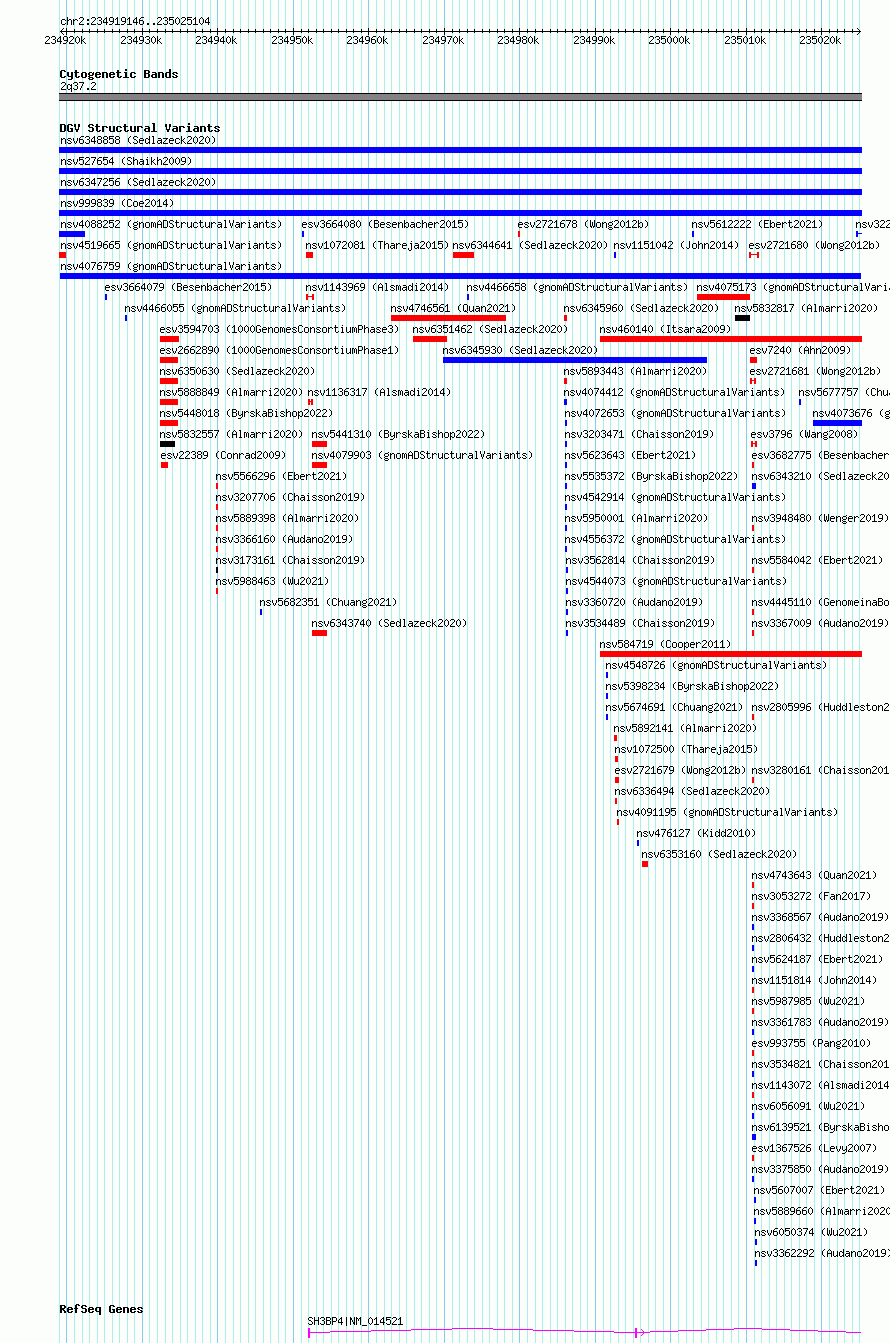Screen dimensions: 890x1343
Task: Select the black bar under nsv5832817 (Almarri2020)
Action: point(742,318)
